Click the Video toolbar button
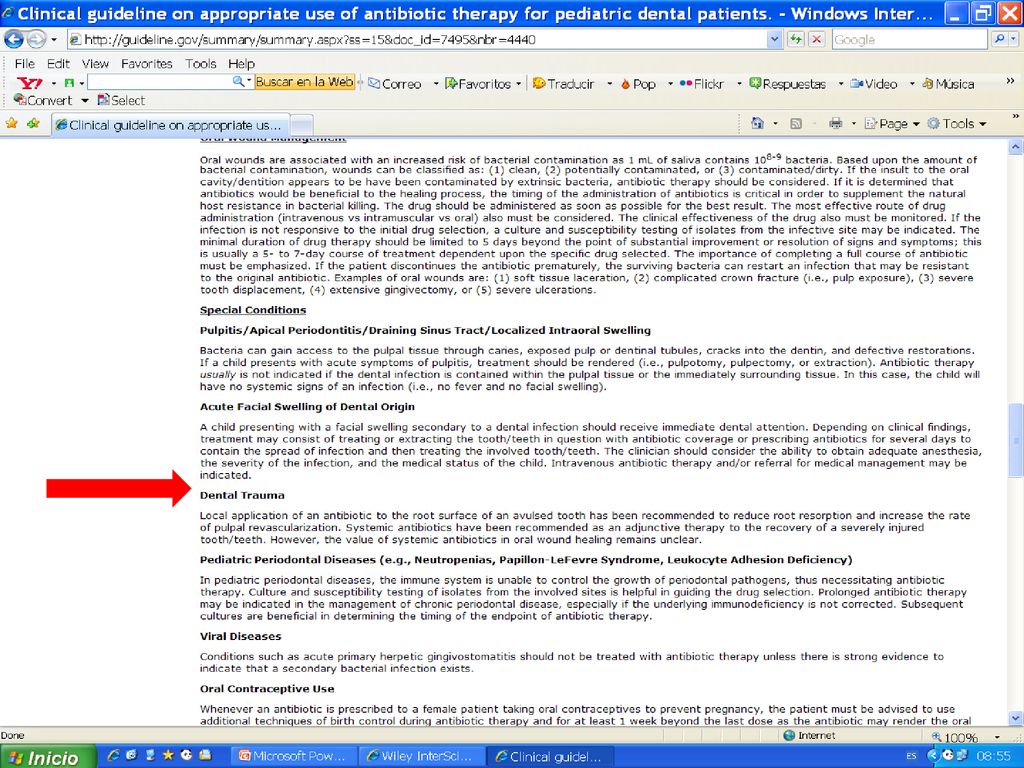Image resolution: width=1024 pixels, height=768 pixels. tap(874, 84)
